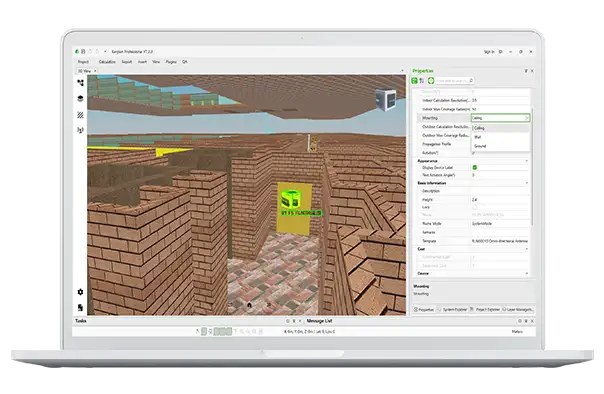Click the Propagation Profile property row
Screen dimensions: 604x394
(x=445, y=144)
